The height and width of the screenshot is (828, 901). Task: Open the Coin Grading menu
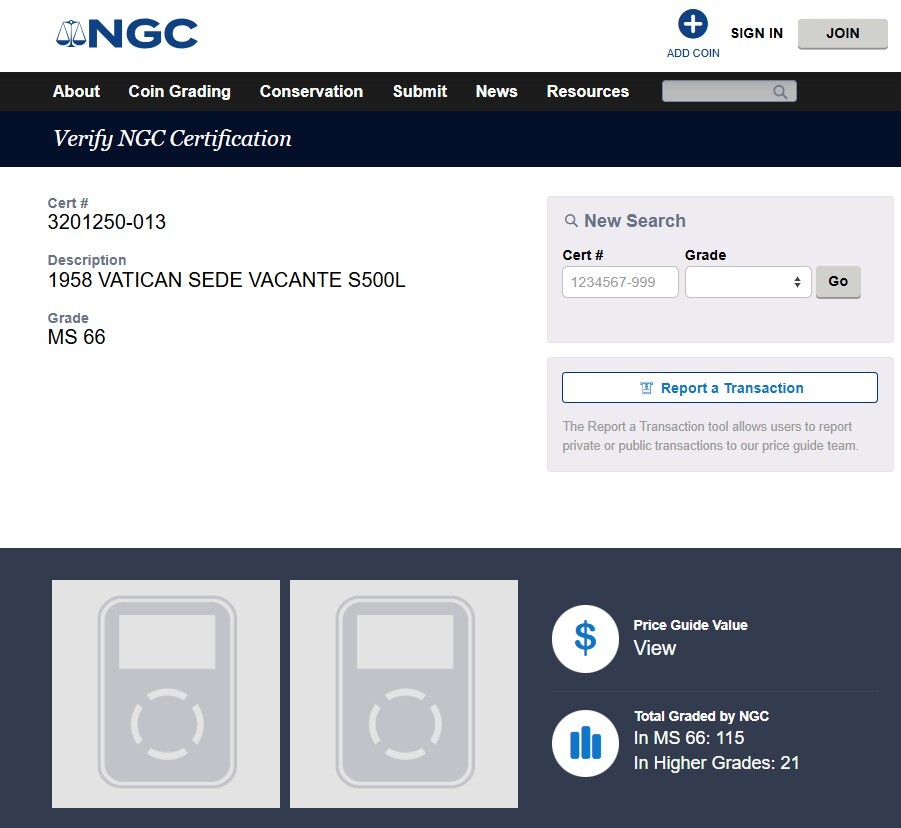click(x=179, y=91)
